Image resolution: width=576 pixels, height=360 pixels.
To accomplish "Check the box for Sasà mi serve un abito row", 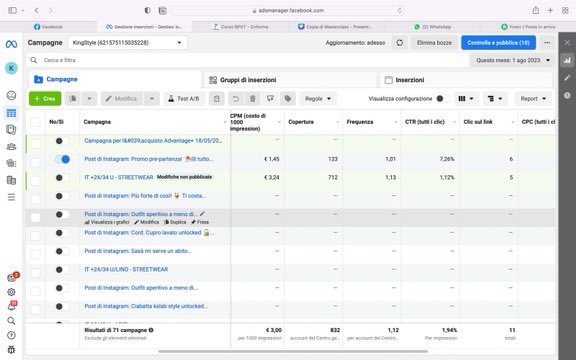I will click(x=35, y=254).
